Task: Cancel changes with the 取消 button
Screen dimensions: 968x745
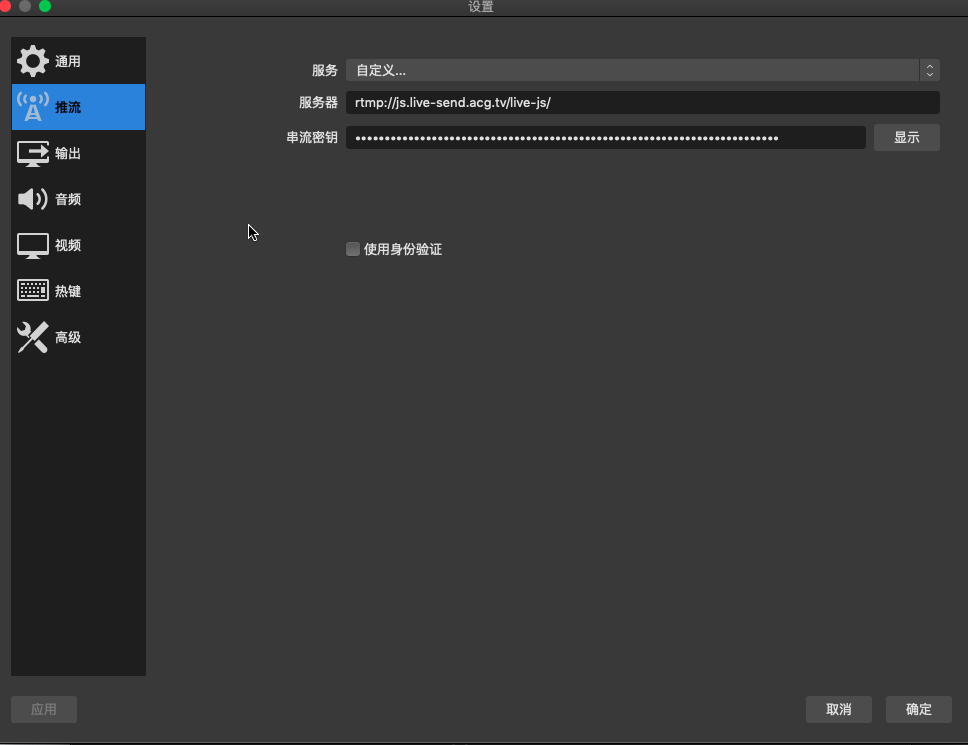Action: [838, 709]
